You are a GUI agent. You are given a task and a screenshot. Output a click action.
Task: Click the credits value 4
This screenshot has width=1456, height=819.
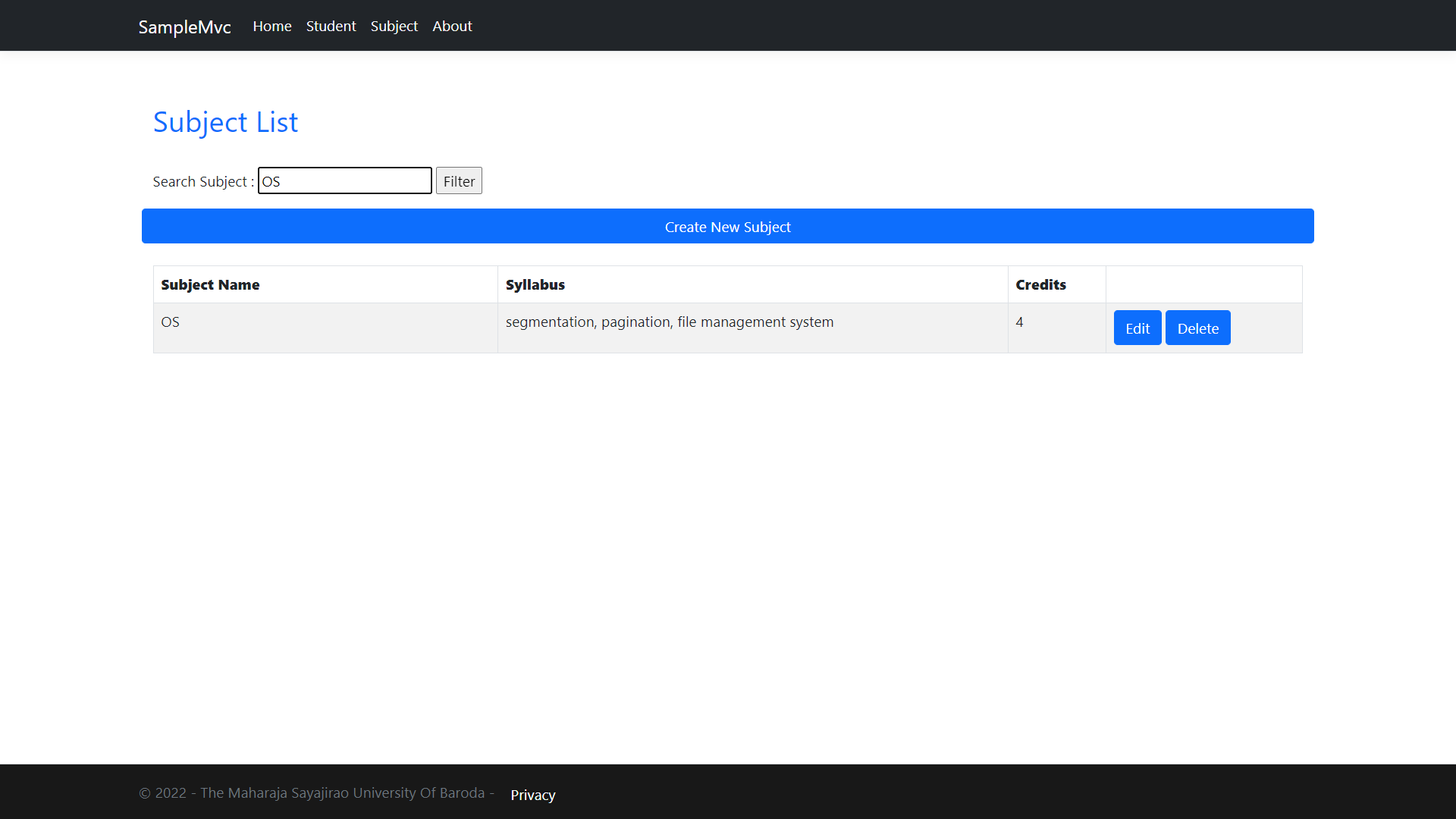tap(1019, 322)
